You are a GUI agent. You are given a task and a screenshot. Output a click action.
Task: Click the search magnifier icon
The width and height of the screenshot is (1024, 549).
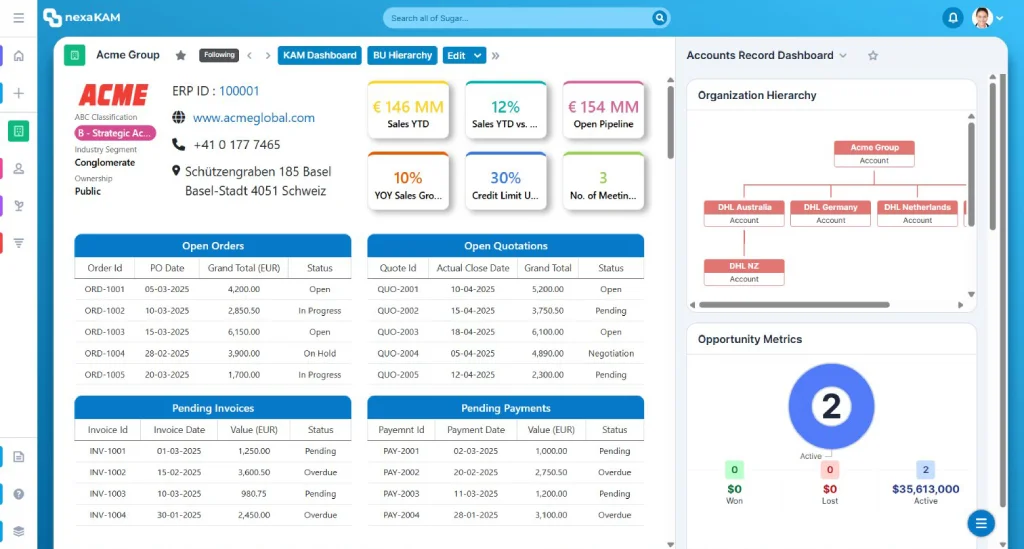pyautogui.click(x=660, y=18)
